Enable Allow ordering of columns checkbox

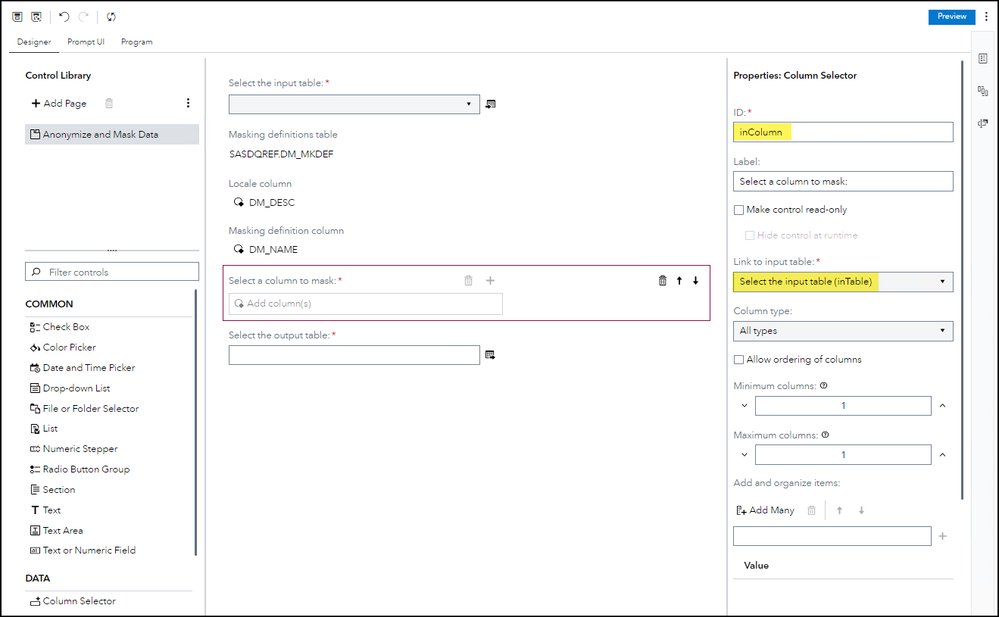pyautogui.click(x=739, y=359)
